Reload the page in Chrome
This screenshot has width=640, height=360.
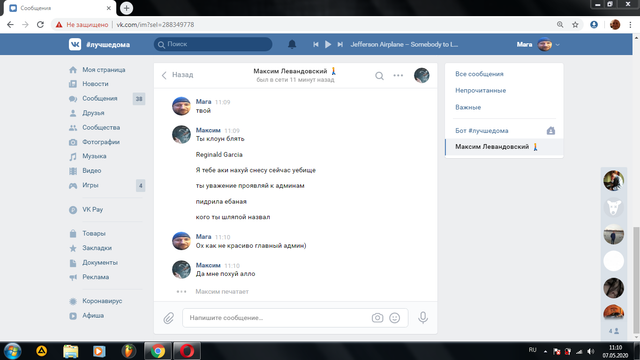click(x=40, y=24)
